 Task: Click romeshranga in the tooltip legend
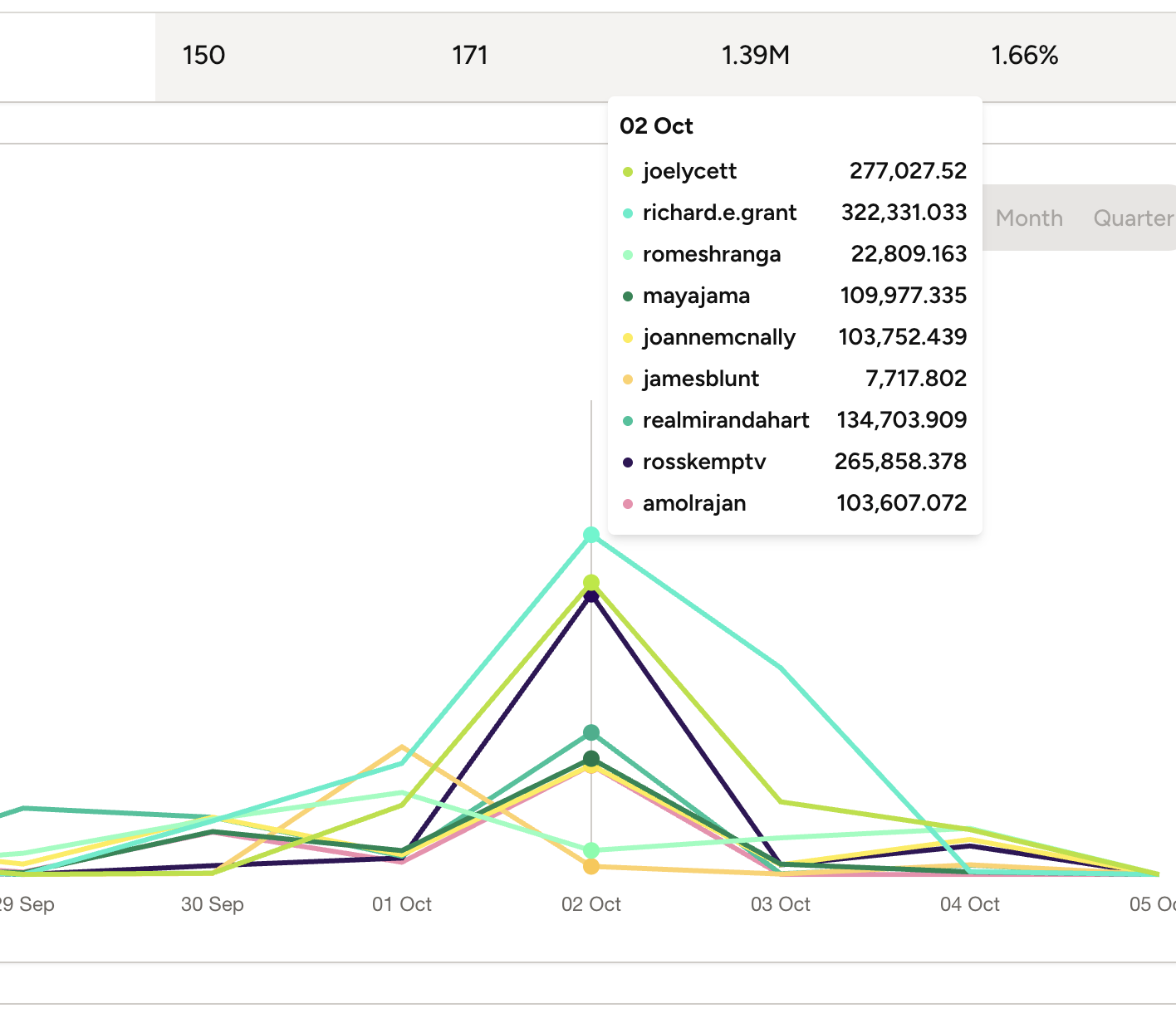[712, 254]
